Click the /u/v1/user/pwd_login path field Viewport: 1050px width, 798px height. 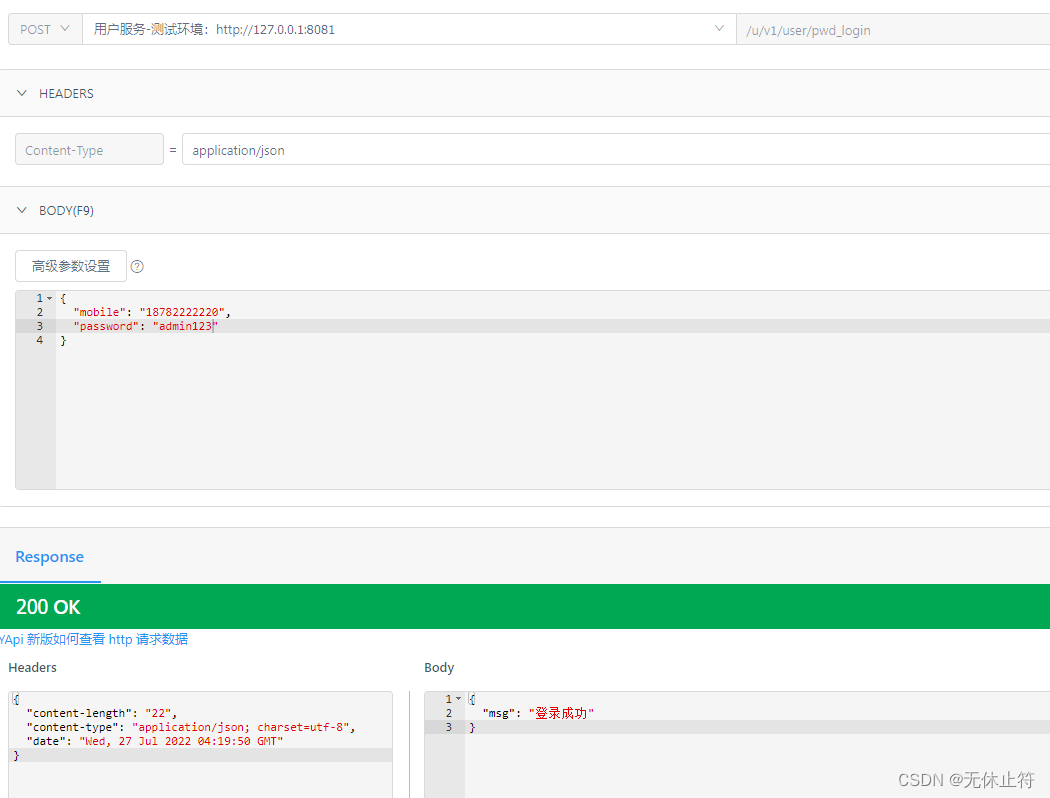[x=893, y=30]
